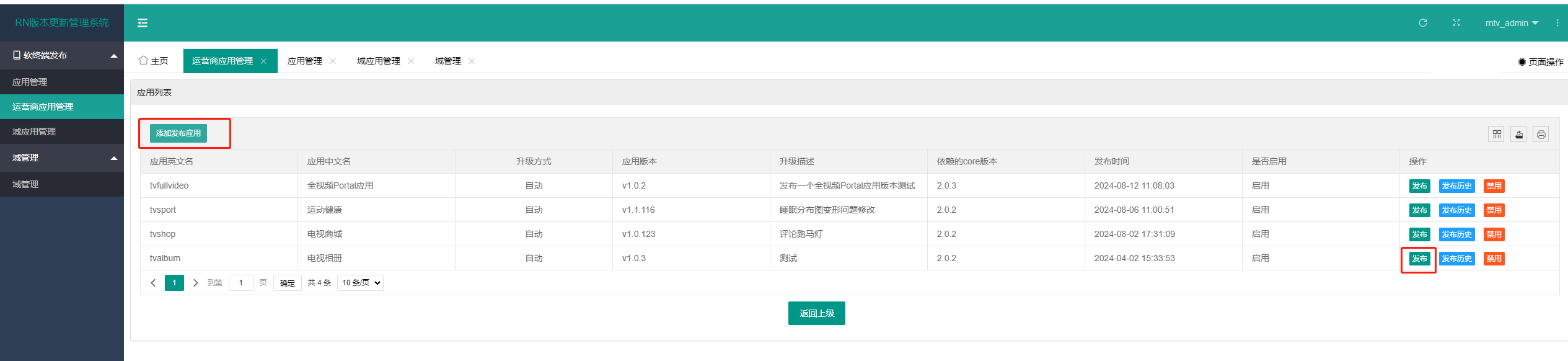Collapse the sidebar with the hamburger icon
1568x361 pixels.
[143, 23]
